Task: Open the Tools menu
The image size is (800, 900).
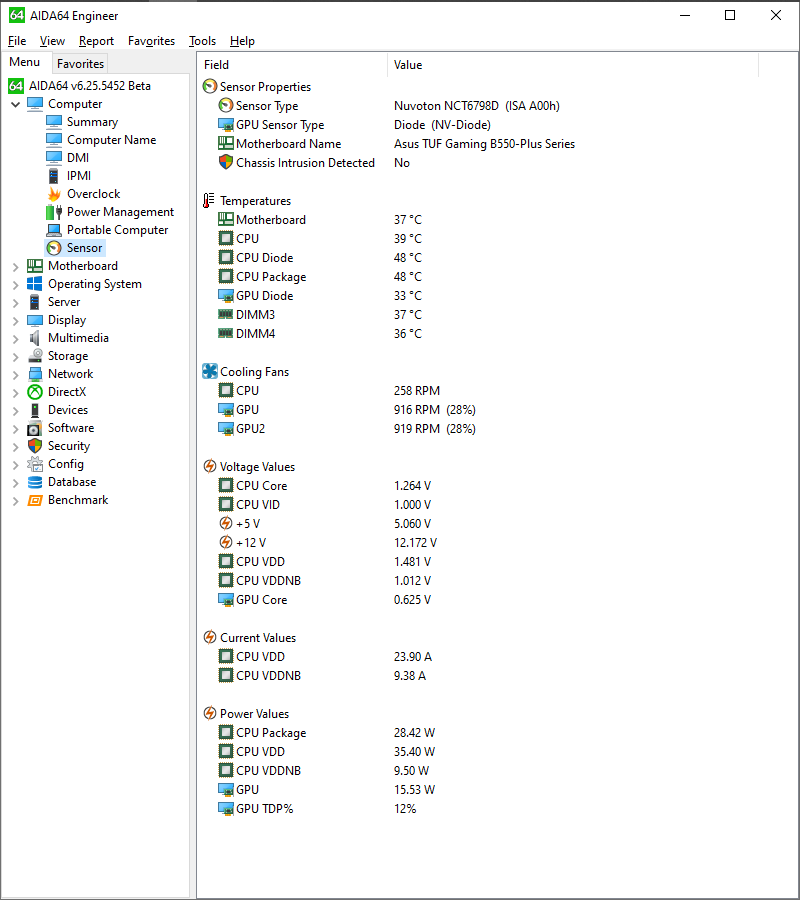Action: [x=203, y=41]
